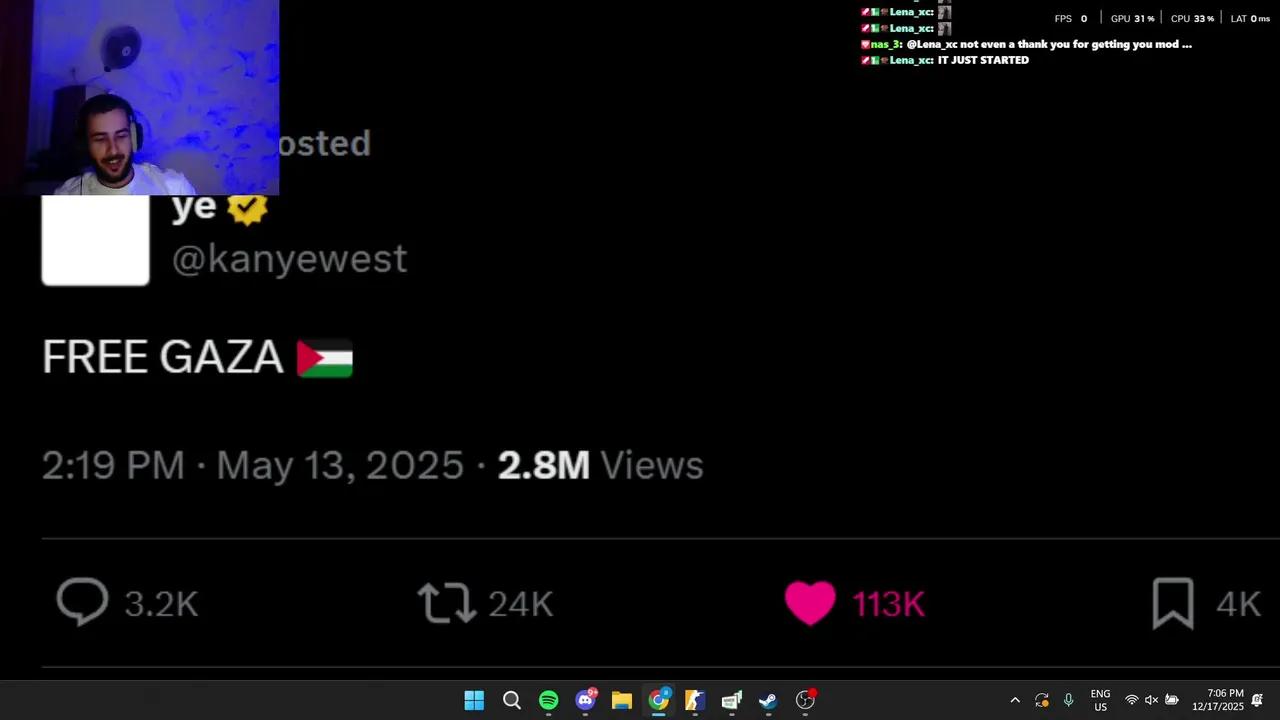Expand the hidden system tray icons chevron
1280x720 pixels.
(1015, 700)
